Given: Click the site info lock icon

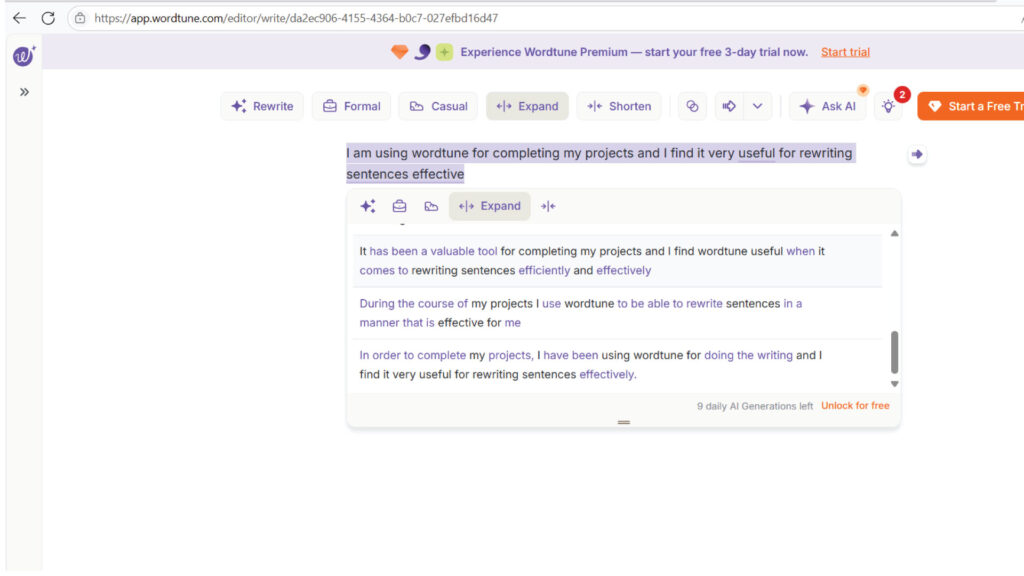Looking at the screenshot, I should (80, 18).
